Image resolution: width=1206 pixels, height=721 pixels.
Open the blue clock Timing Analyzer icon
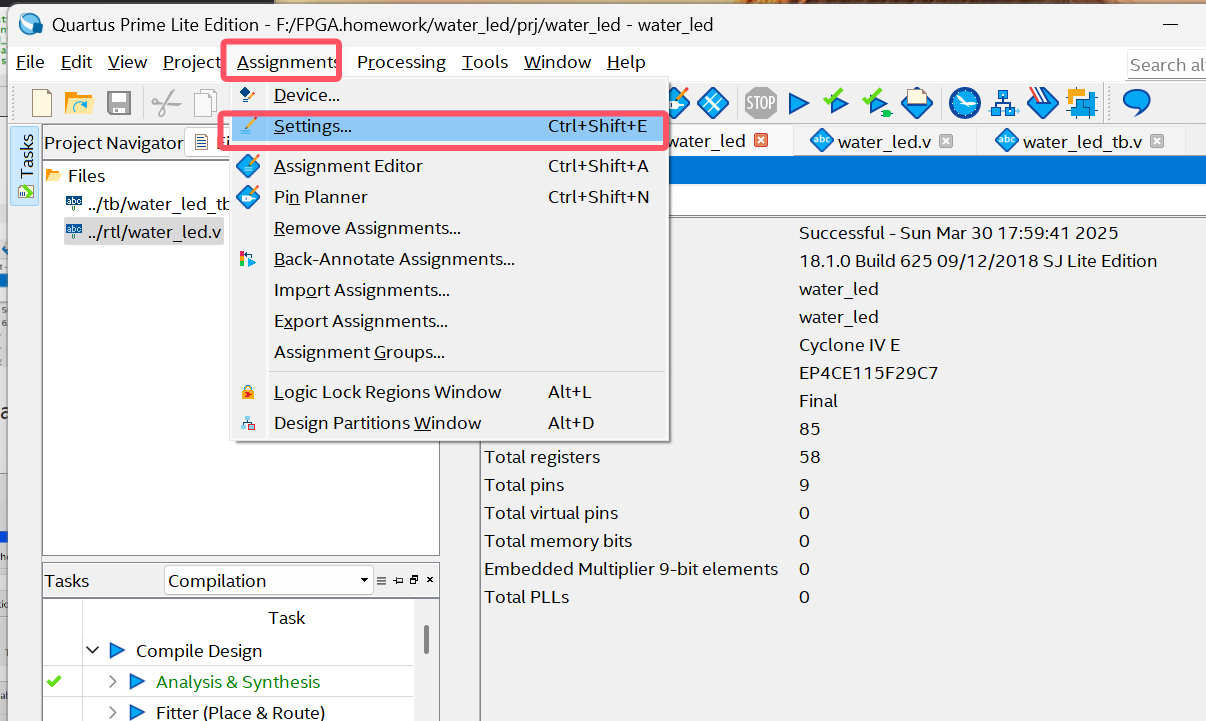click(x=965, y=102)
